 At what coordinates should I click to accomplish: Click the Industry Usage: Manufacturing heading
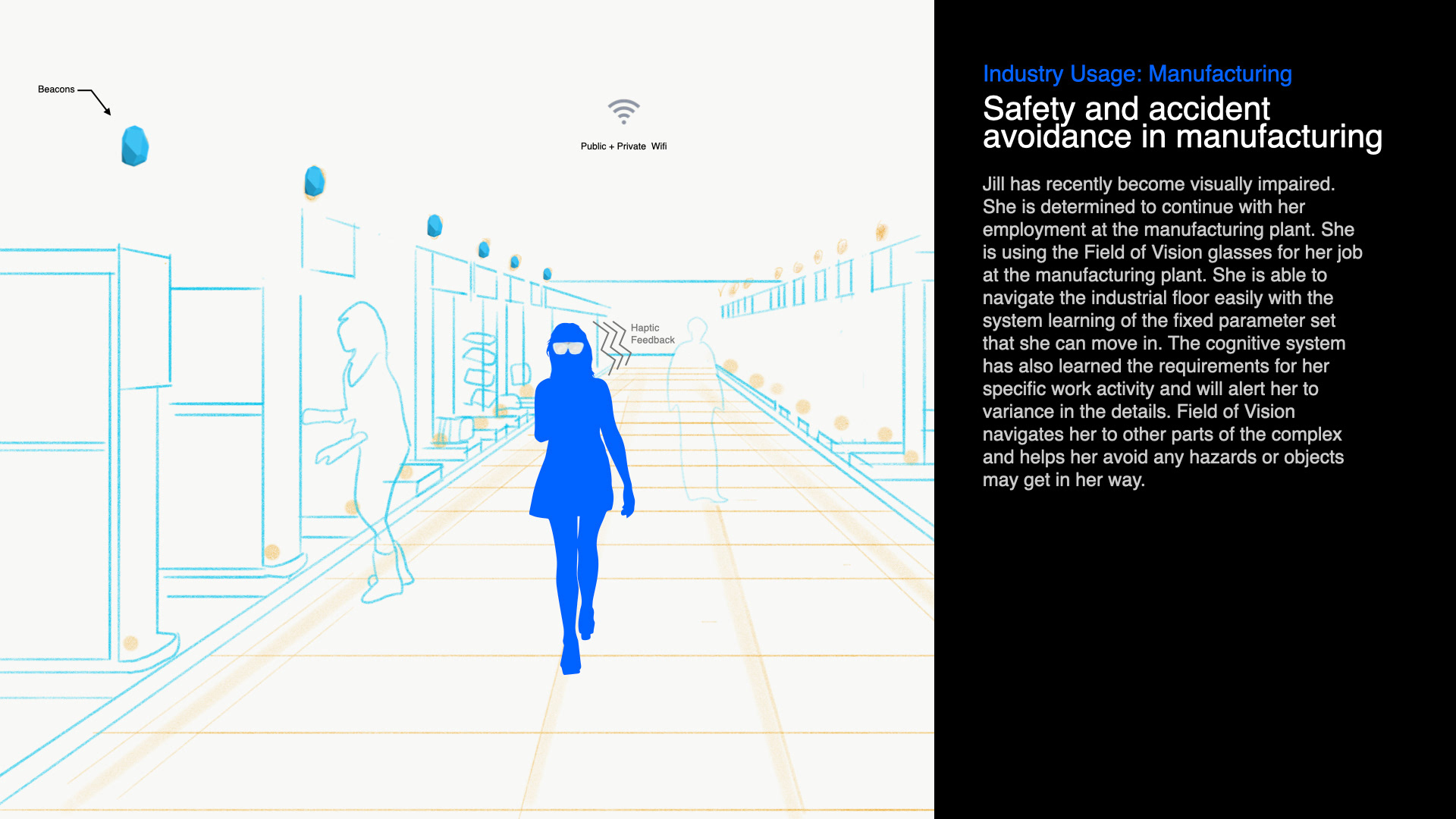1137,74
